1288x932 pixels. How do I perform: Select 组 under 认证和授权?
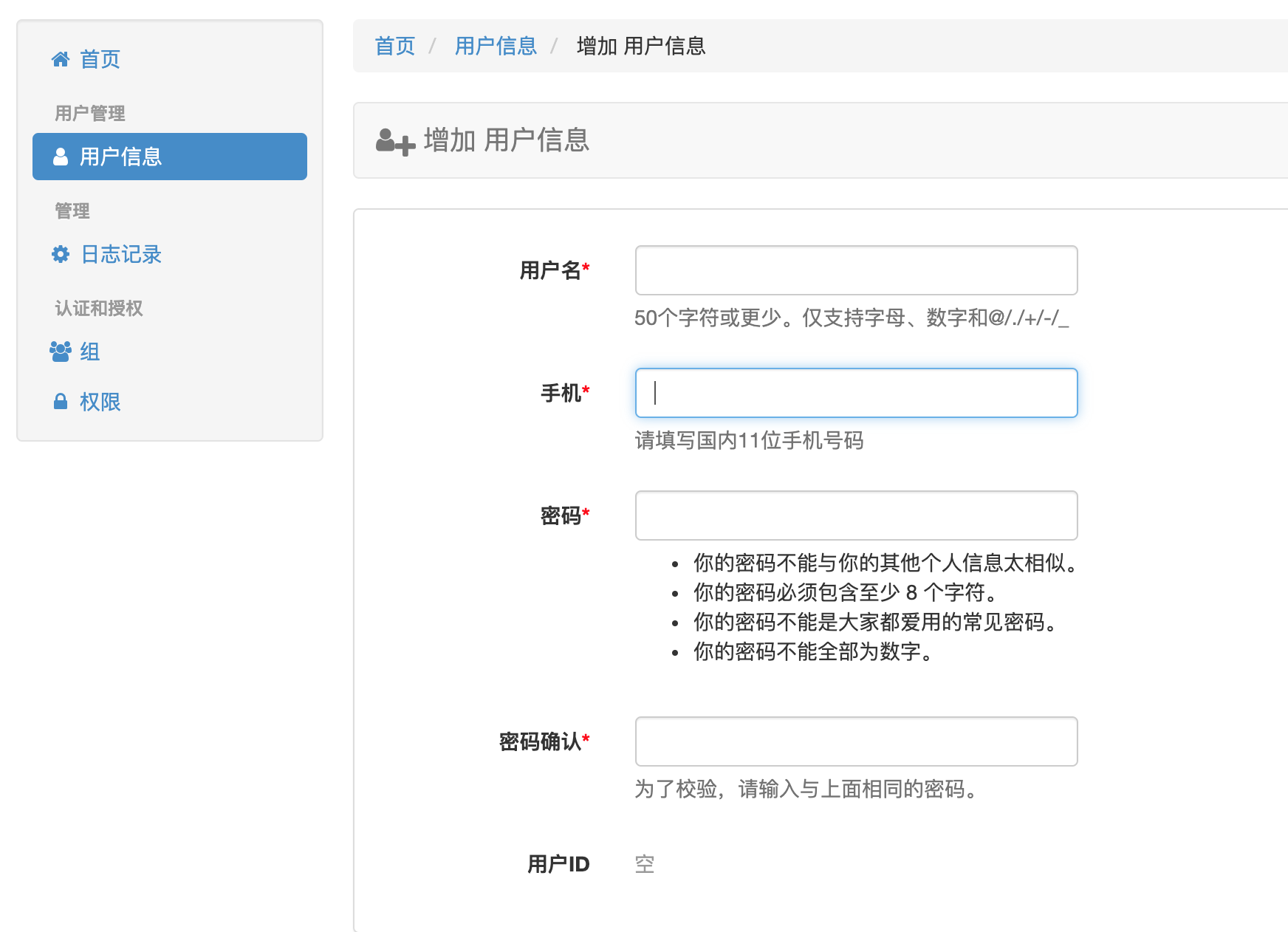(x=90, y=352)
